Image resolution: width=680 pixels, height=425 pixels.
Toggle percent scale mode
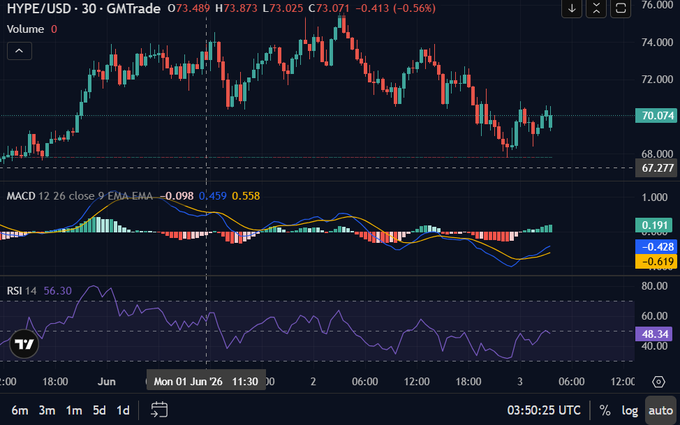605,410
